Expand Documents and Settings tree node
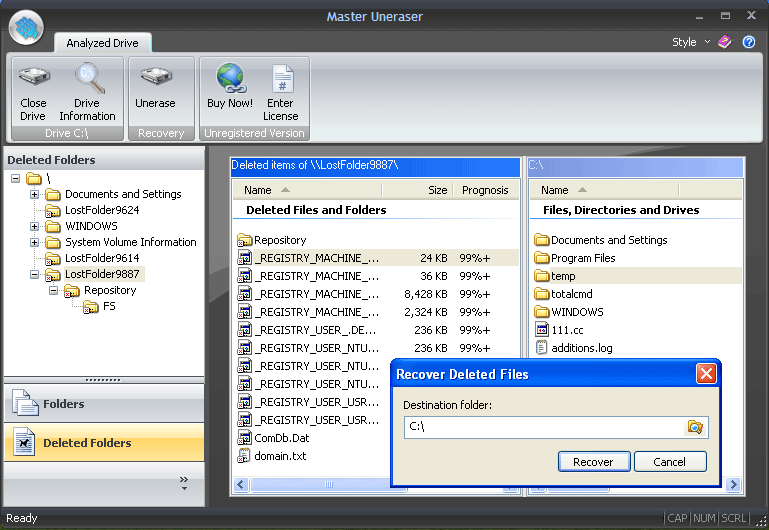Viewport: 769px width, 530px height. 34,195
